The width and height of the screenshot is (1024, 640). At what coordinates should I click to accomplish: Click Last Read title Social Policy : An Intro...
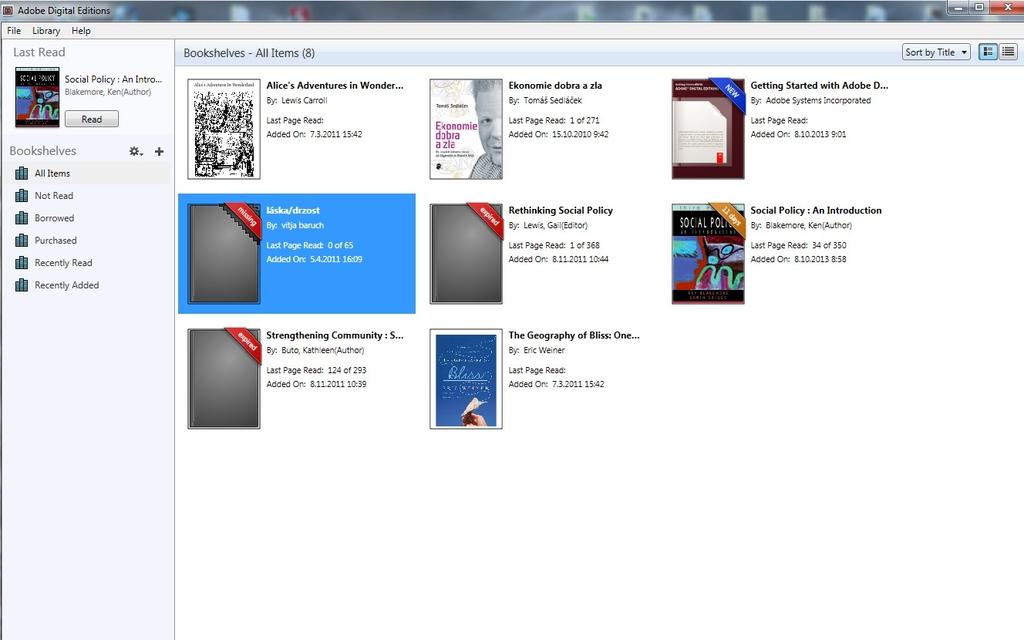[x=113, y=79]
